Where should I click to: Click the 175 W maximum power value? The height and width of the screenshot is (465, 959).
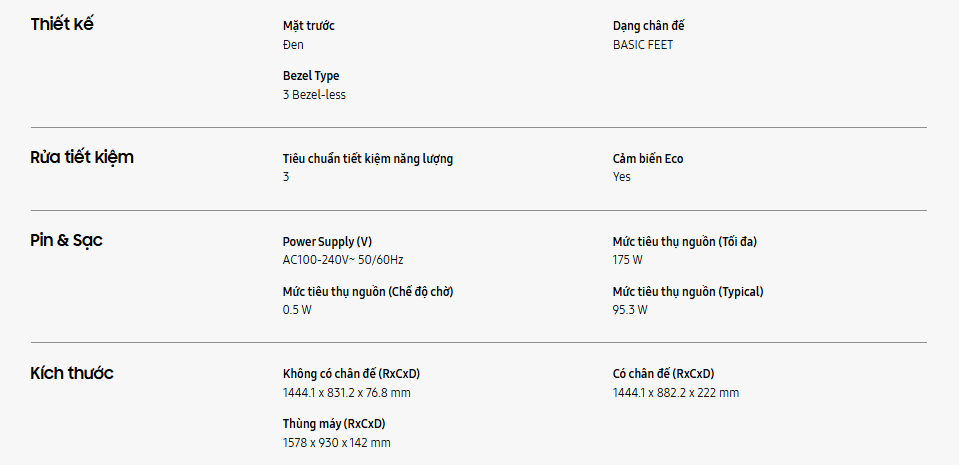(628, 260)
